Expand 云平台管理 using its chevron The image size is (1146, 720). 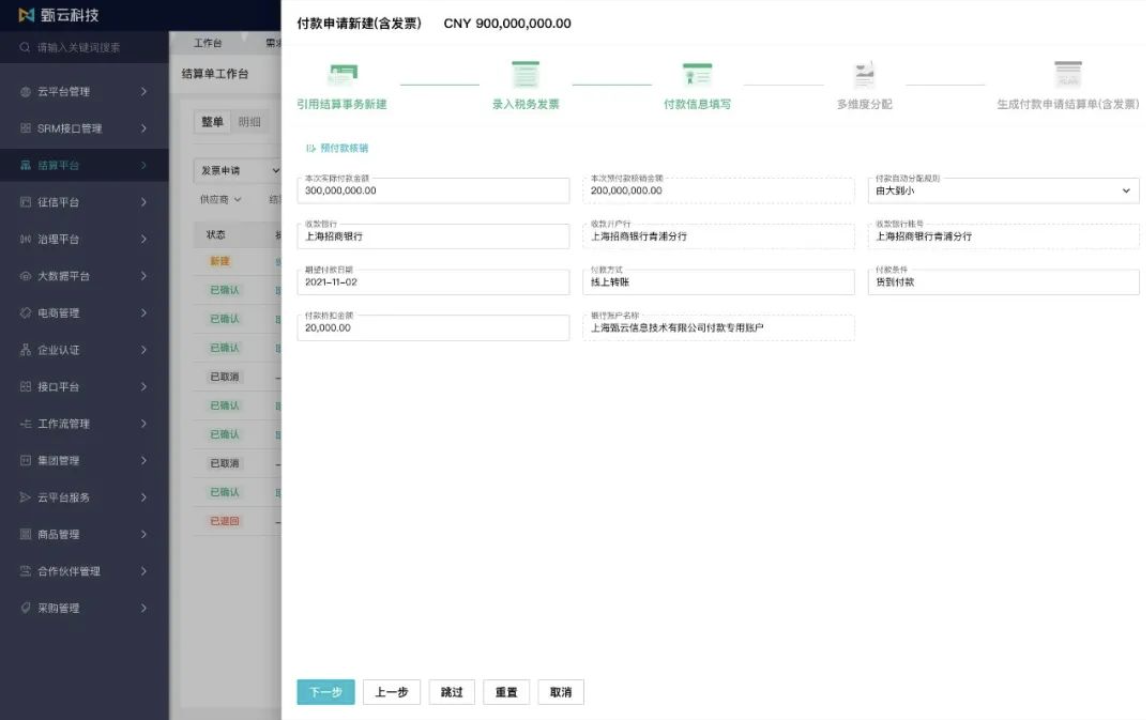click(x=144, y=91)
